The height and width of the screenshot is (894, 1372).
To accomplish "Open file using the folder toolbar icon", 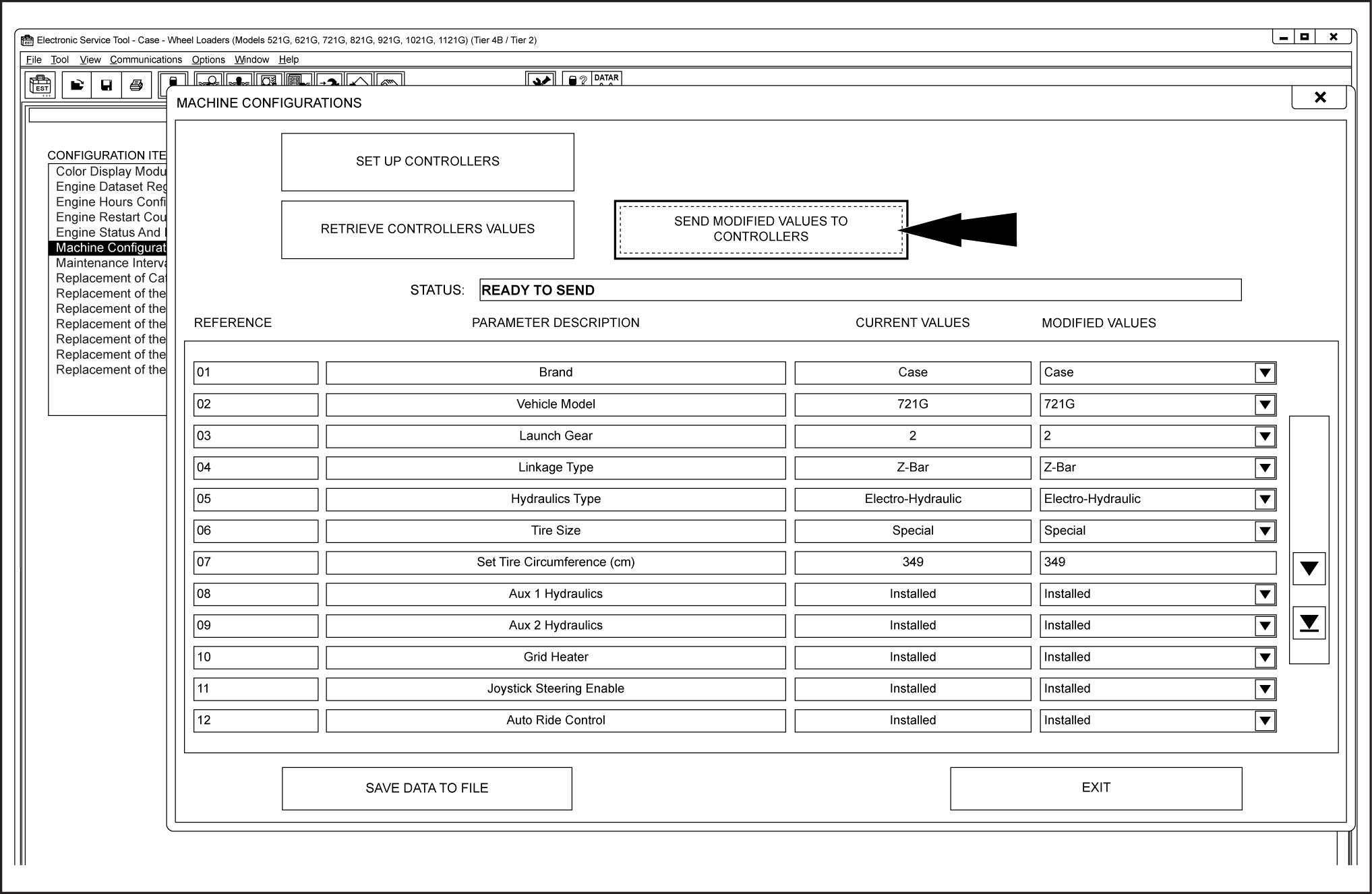I will (x=77, y=85).
